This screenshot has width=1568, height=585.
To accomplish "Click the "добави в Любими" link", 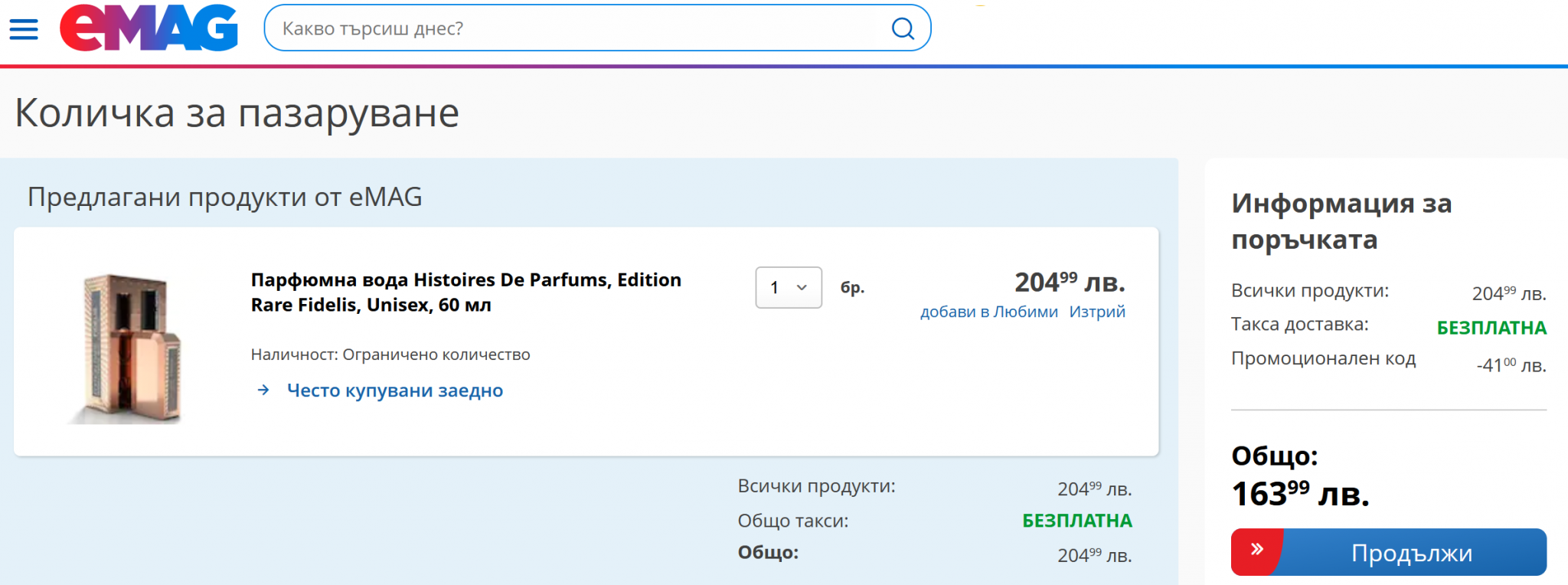I will [988, 312].
